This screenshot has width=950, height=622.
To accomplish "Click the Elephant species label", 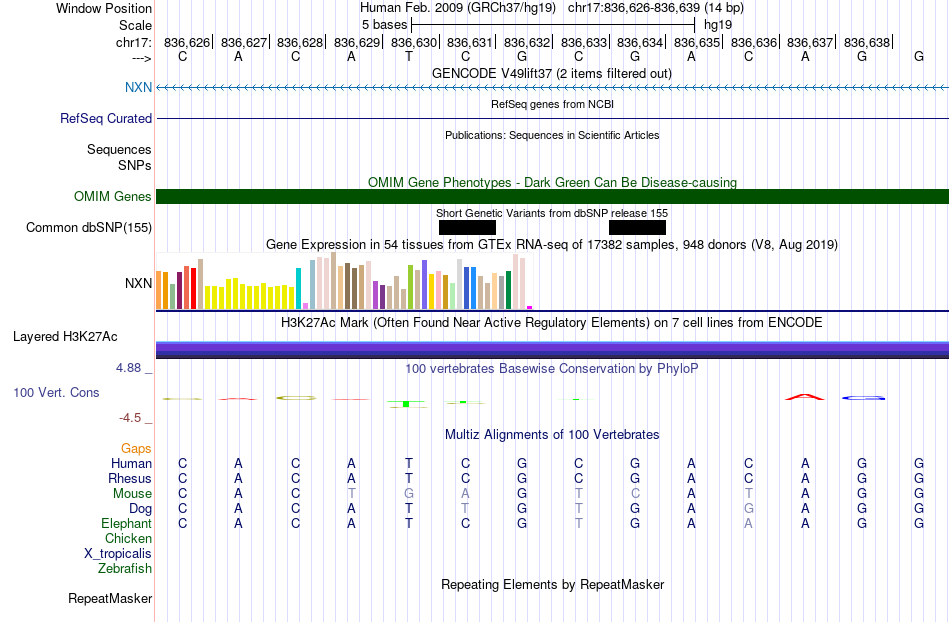I will [x=127, y=524].
